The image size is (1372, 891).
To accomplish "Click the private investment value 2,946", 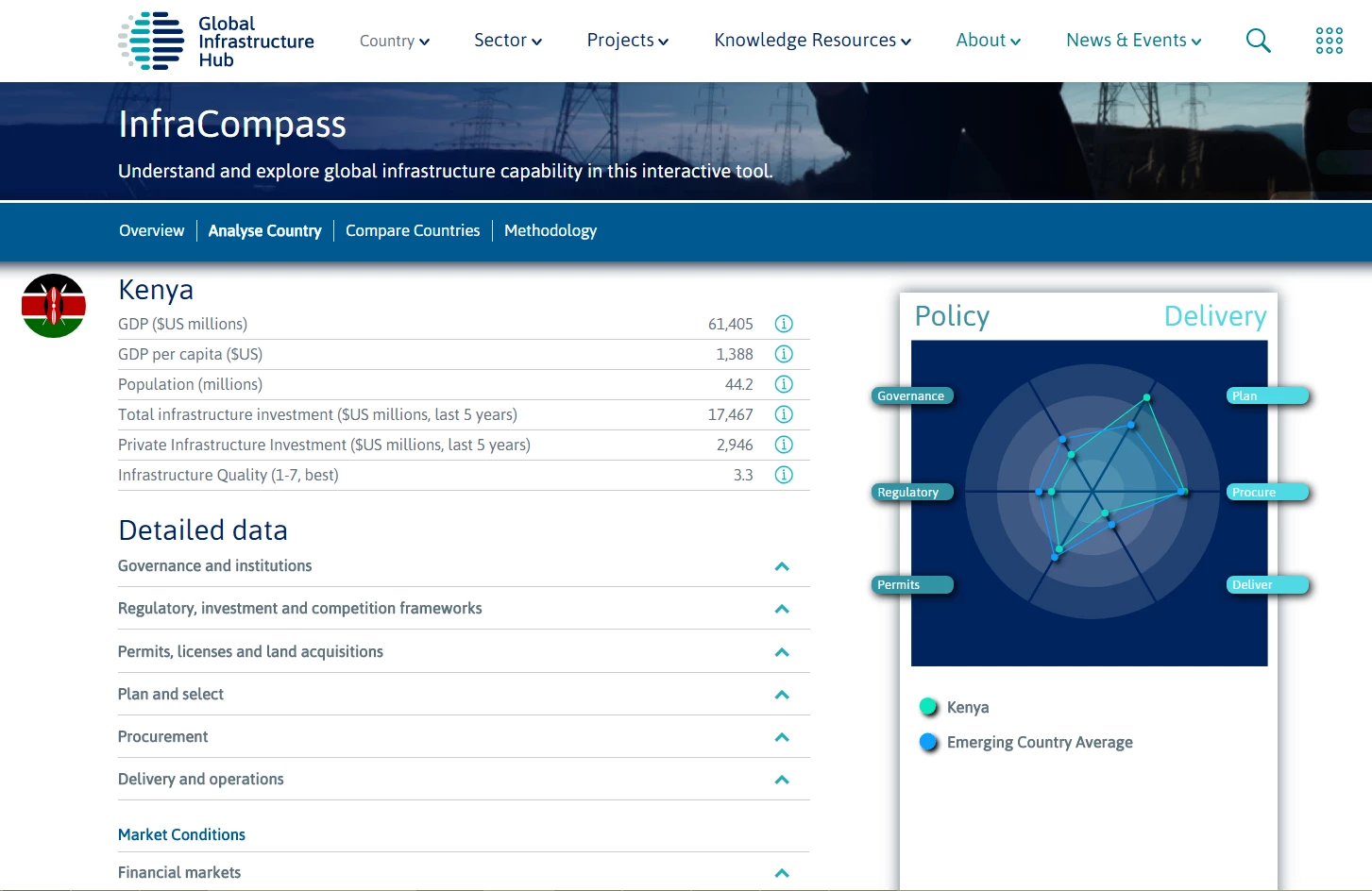I will pos(735,445).
